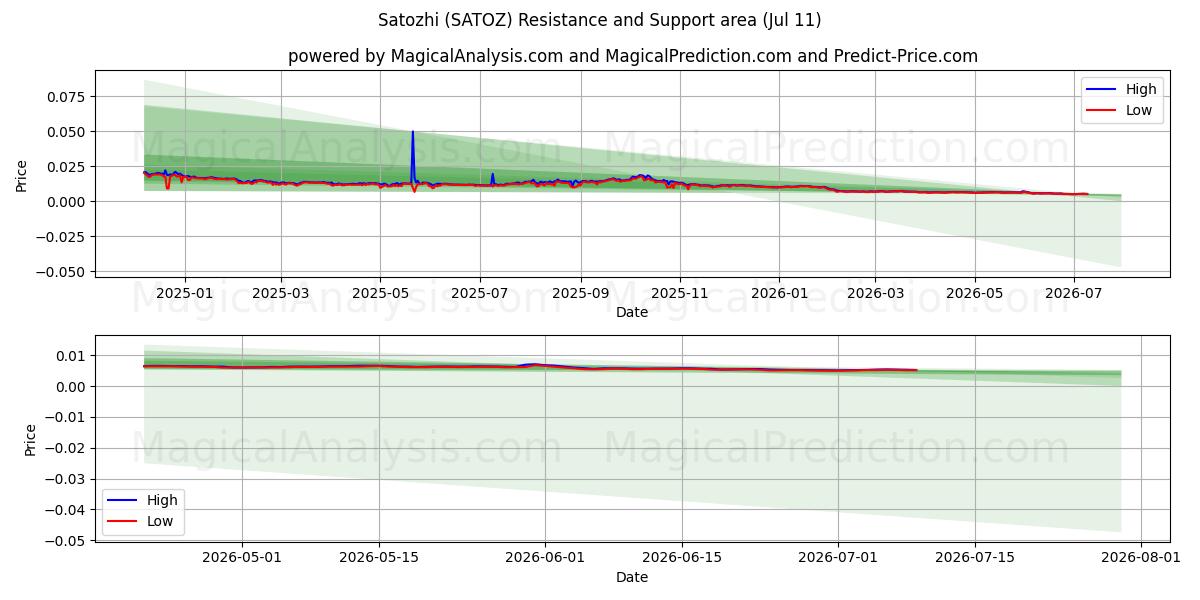
Task: Click the 'Price' y-axis title of the bottom chart
Action: [30, 440]
